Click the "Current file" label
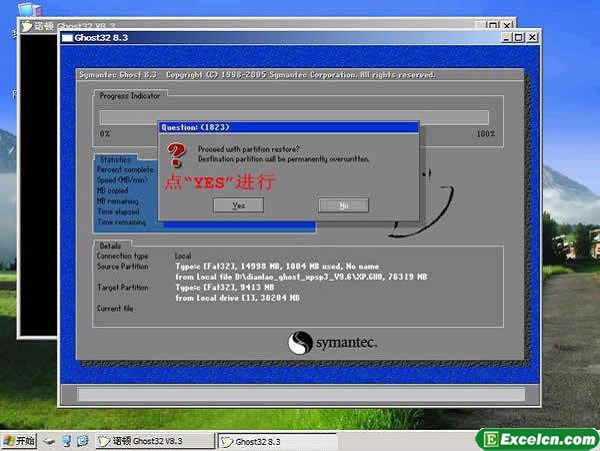The height and width of the screenshot is (451, 600). point(115,308)
